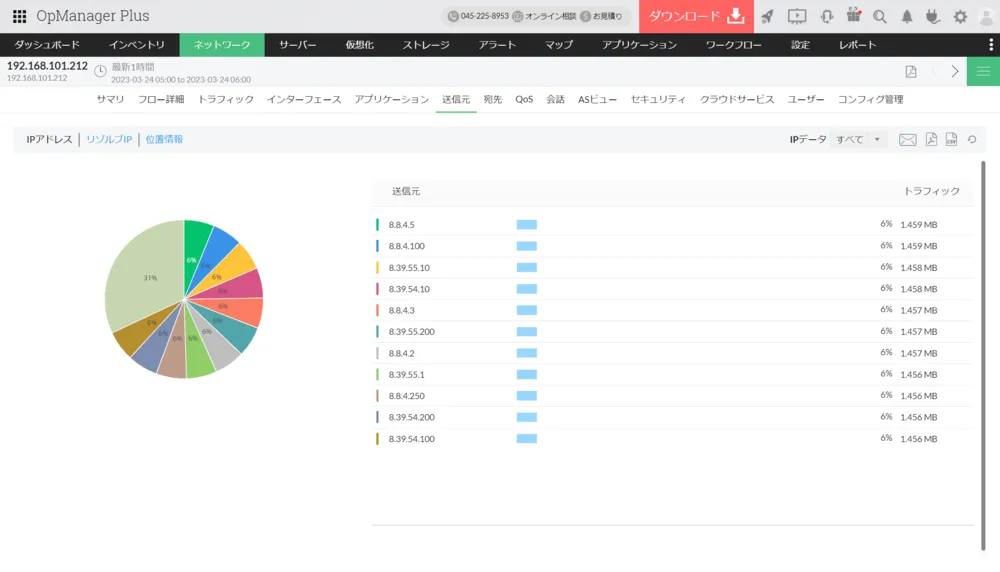Go to next device arrow
1000x572 pixels.
coord(955,71)
